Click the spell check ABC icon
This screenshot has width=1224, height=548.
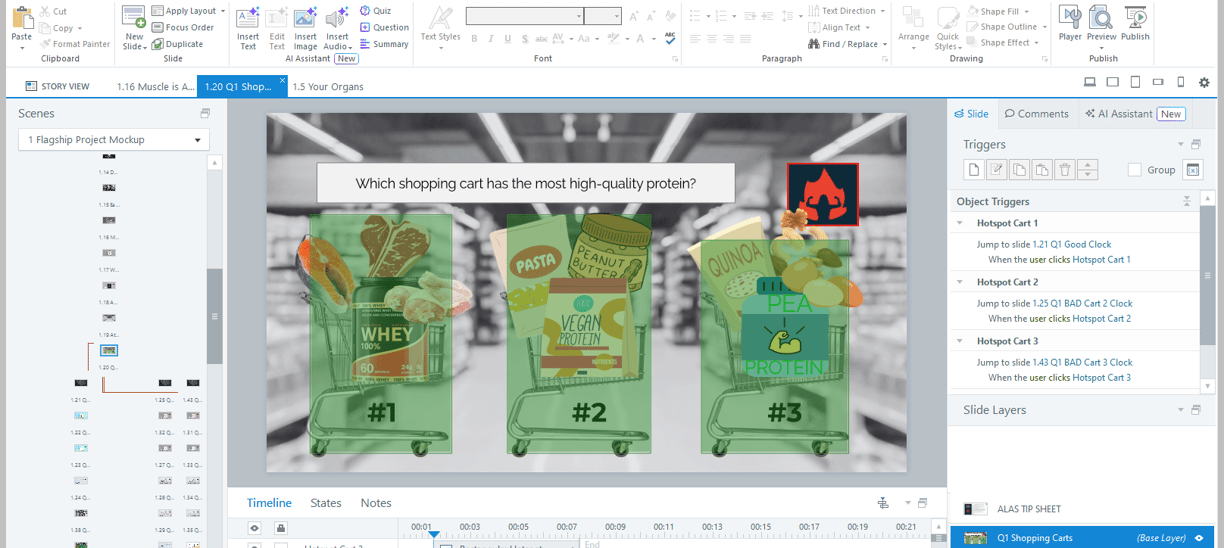(670, 38)
